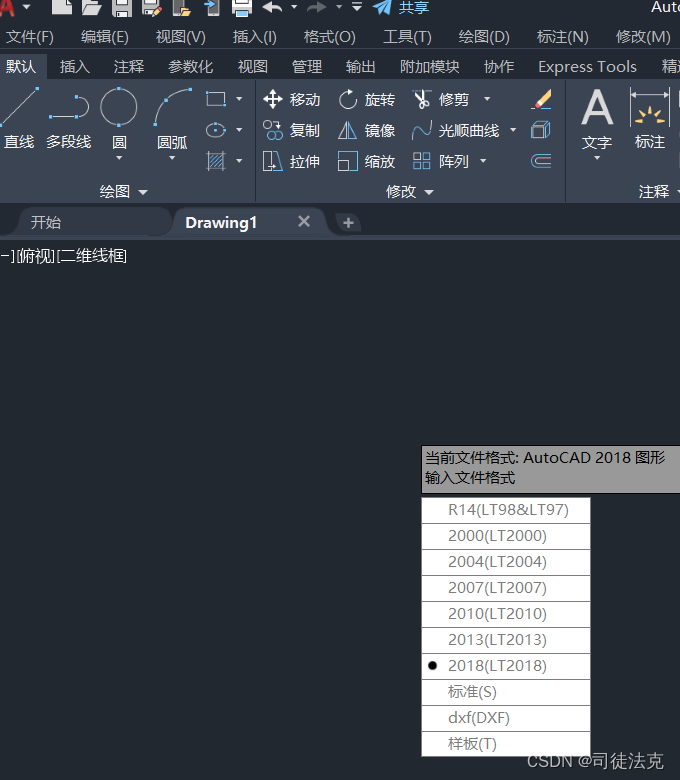Screen dimensions: 680x780
Task: Open the Redo history dropdown arrow
Action: (339, 7)
